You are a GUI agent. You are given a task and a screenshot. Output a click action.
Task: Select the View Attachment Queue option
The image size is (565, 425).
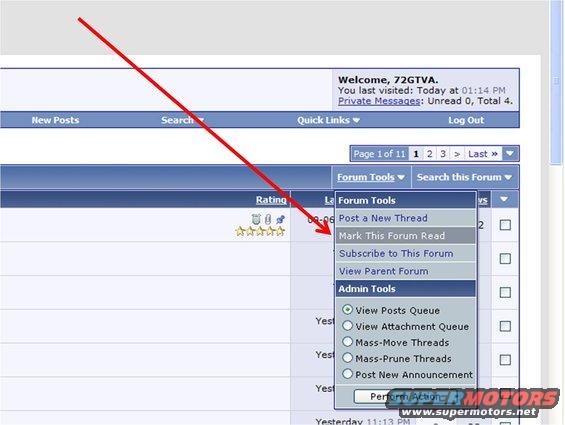coord(347,326)
